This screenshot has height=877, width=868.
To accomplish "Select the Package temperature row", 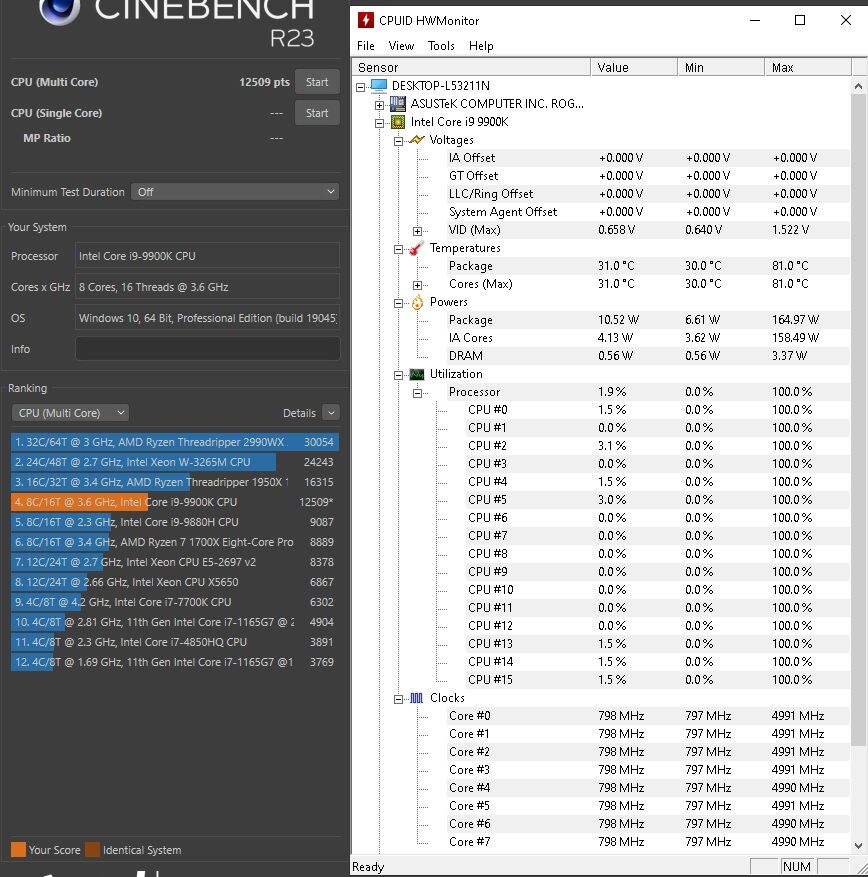I will tap(647, 266).
